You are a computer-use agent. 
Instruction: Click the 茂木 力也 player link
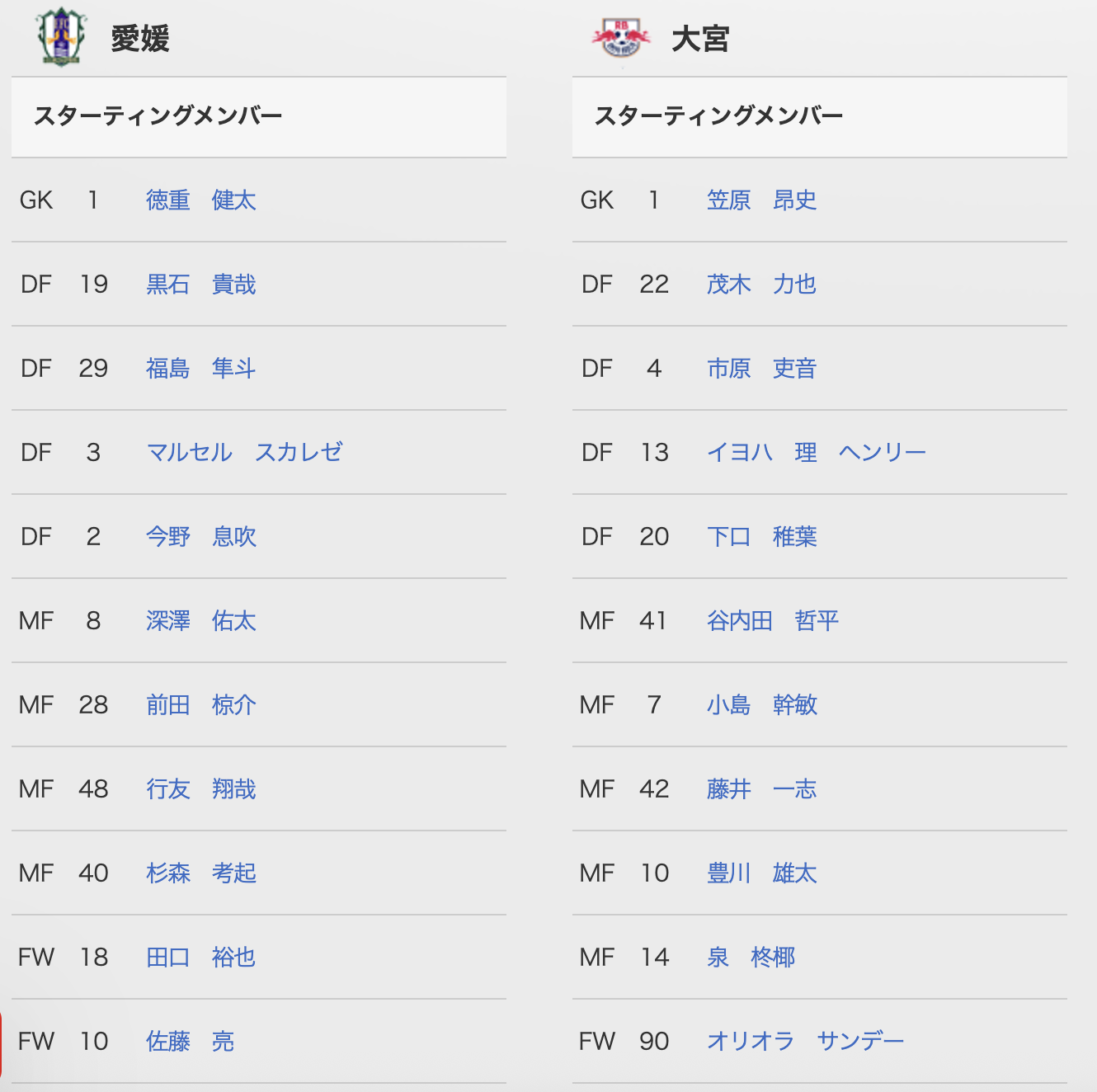[762, 284]
